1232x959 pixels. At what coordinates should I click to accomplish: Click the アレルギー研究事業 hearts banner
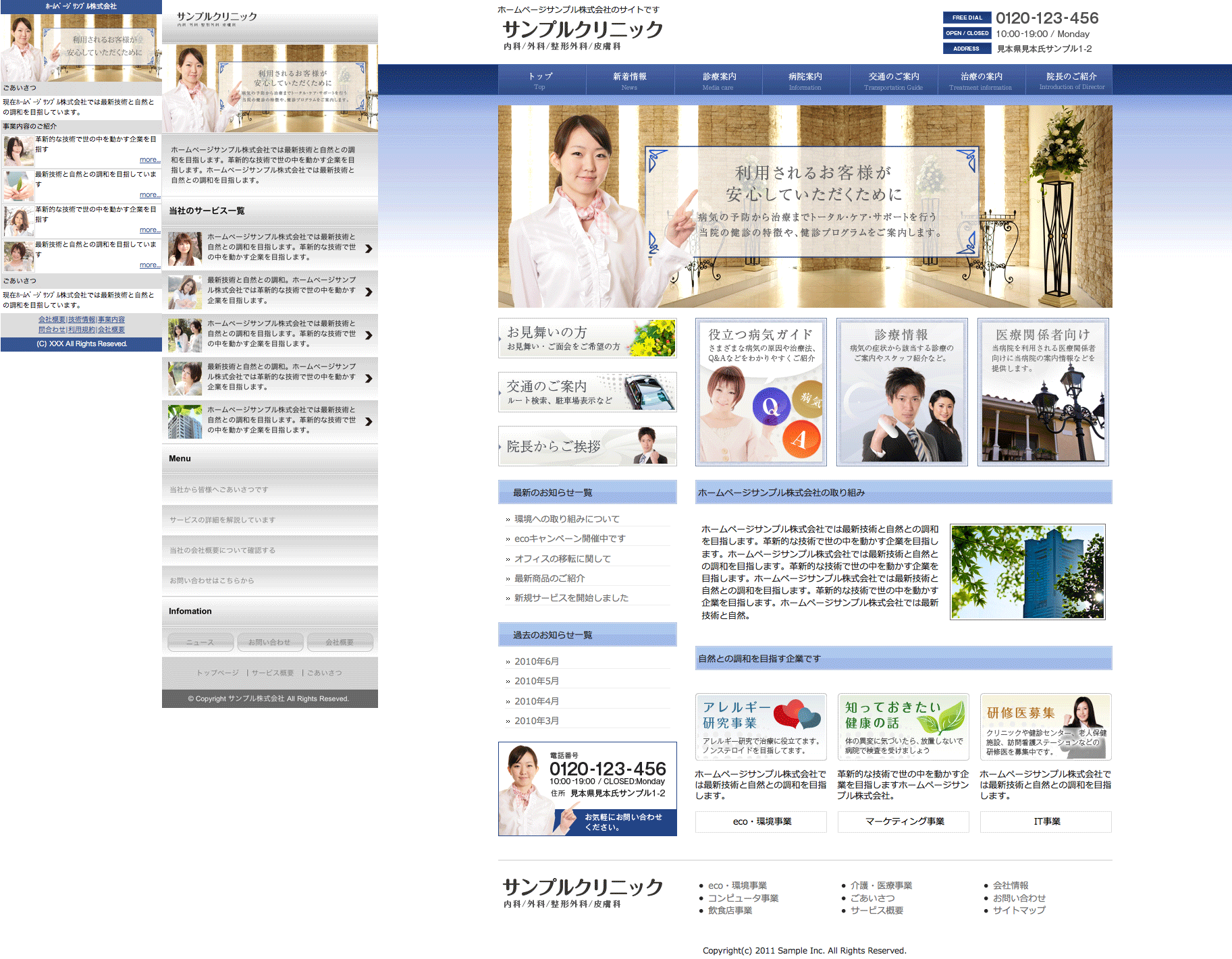point(761,727)
